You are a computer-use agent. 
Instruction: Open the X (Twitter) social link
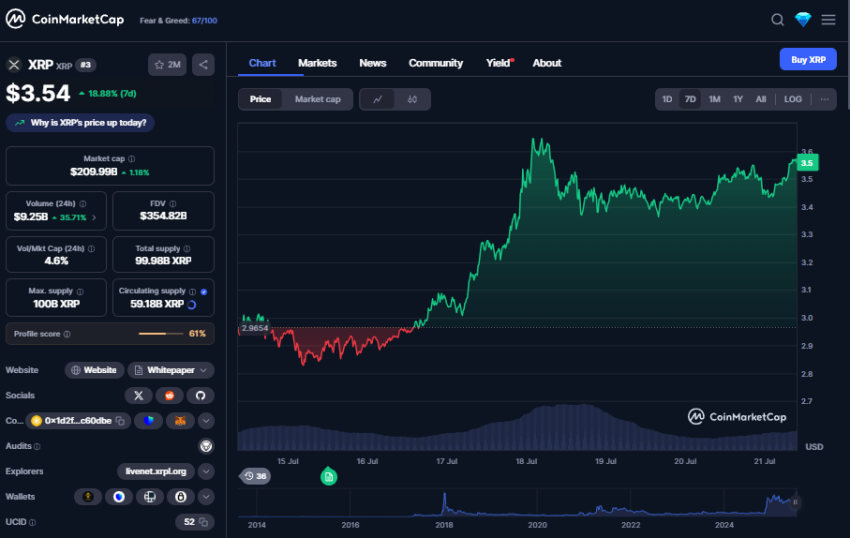click(138, 395)
